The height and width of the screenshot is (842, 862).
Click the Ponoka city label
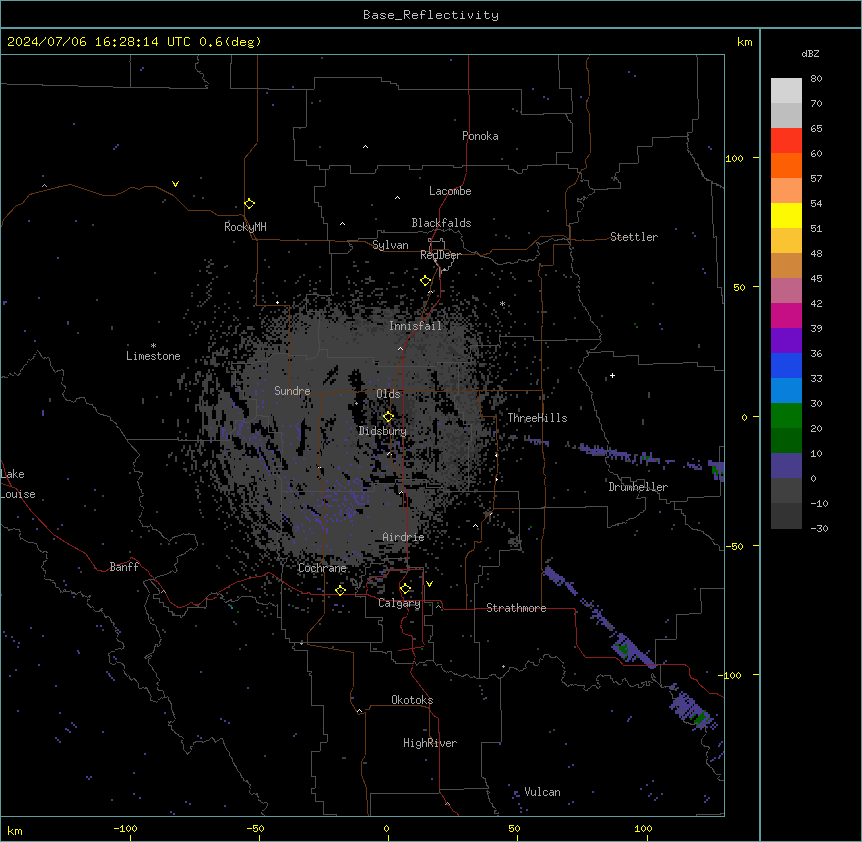(x=480, y=136)
